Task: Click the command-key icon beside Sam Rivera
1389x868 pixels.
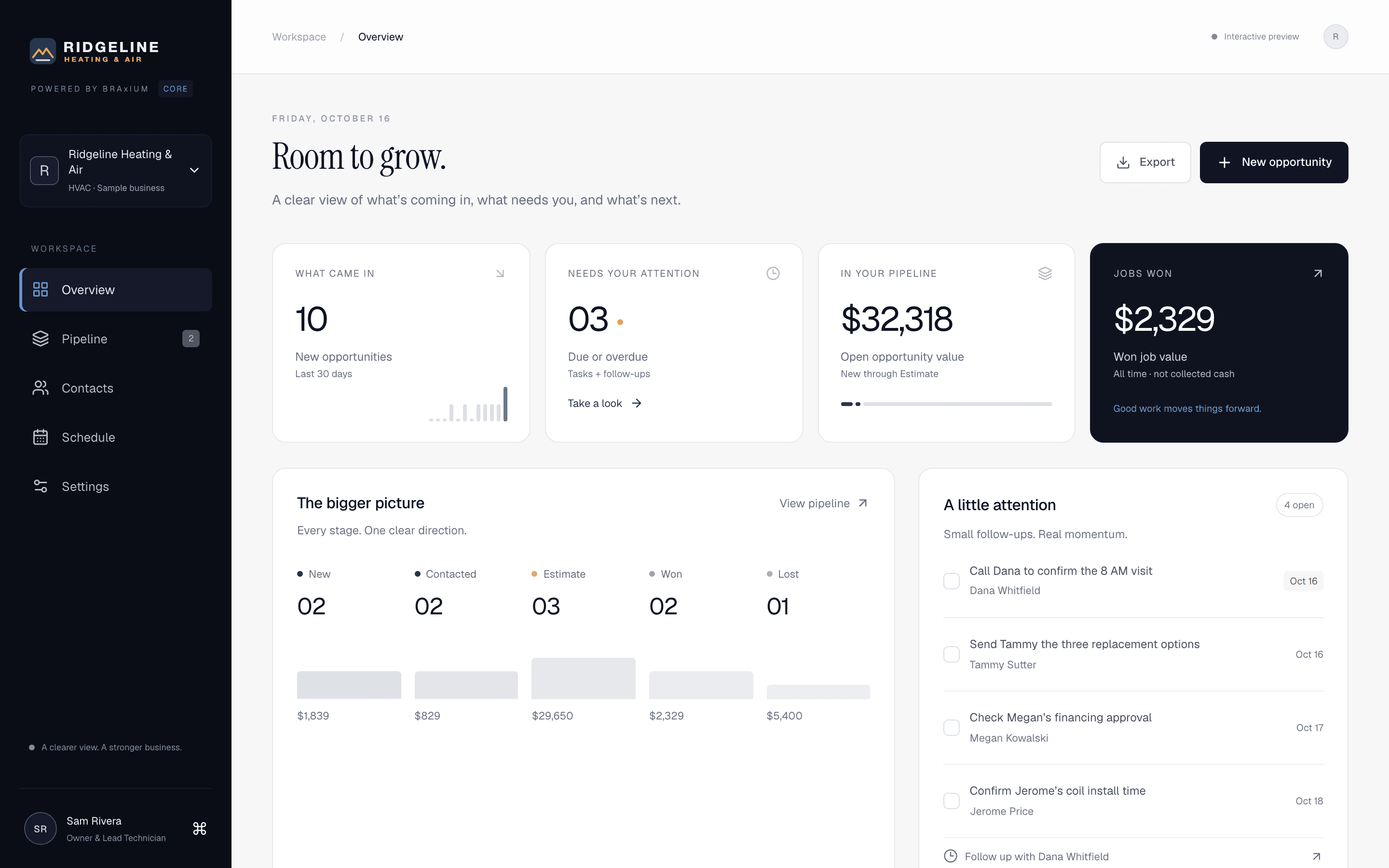Action: click(x=199, y=828)
